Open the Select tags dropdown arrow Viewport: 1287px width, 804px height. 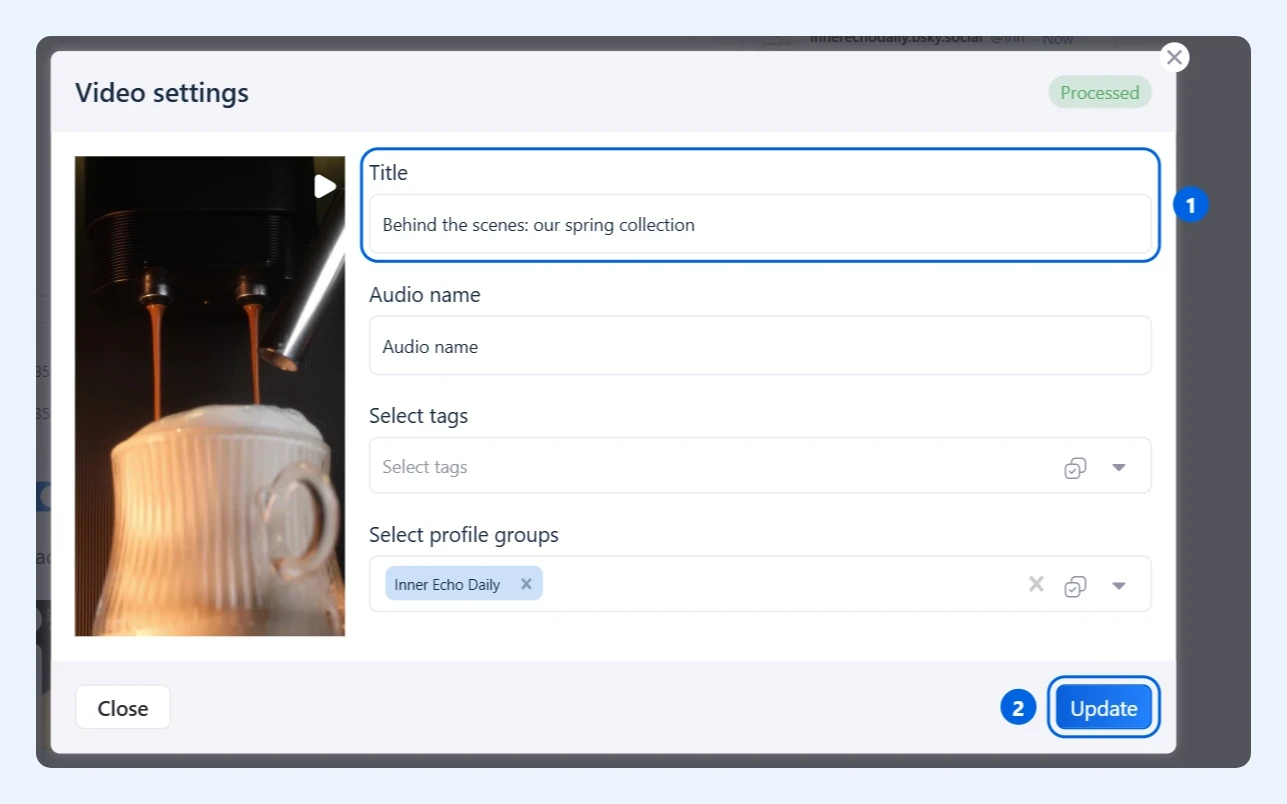1119,467
